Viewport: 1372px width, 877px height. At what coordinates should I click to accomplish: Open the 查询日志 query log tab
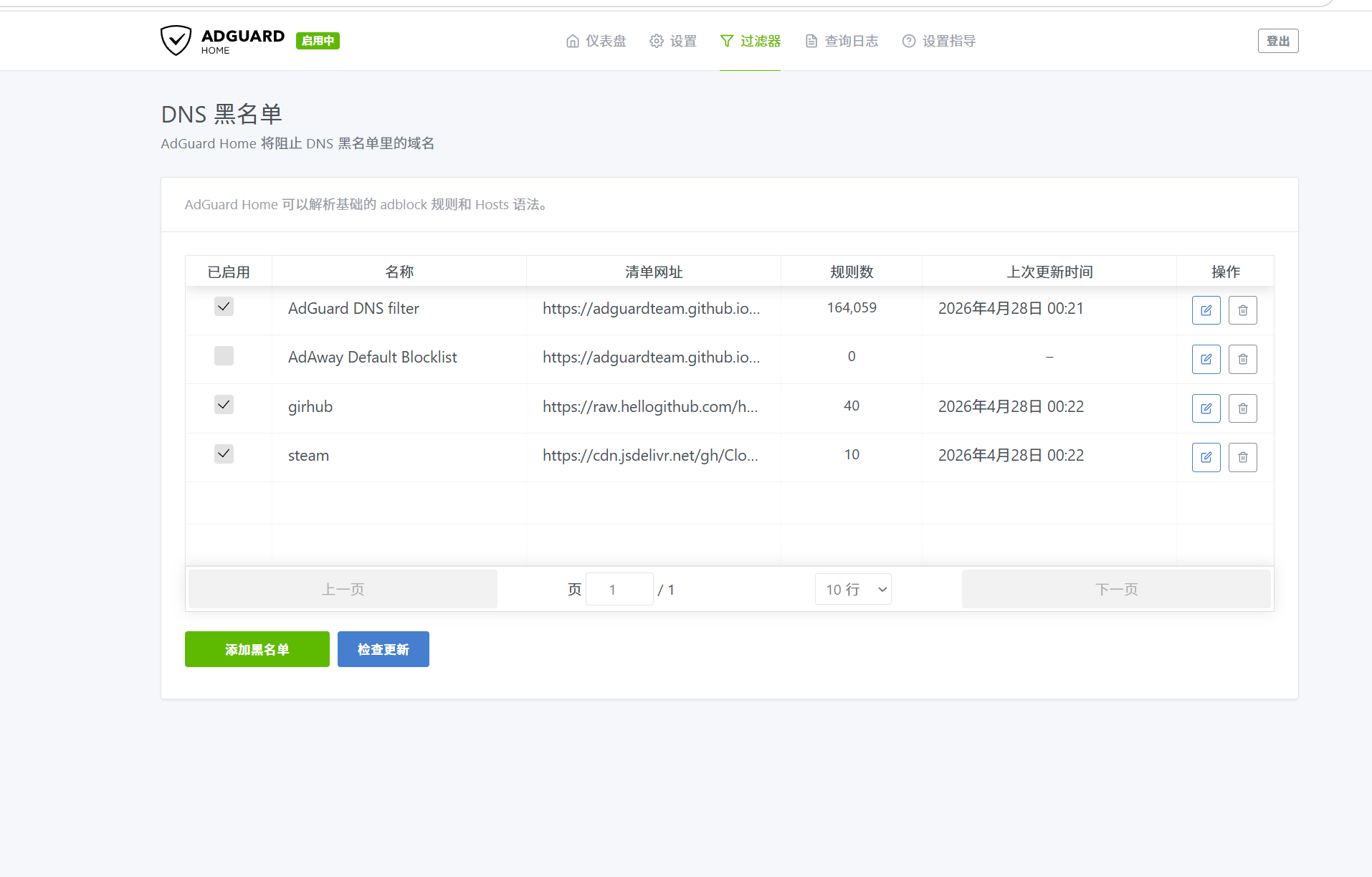click(x=842, y=41)
